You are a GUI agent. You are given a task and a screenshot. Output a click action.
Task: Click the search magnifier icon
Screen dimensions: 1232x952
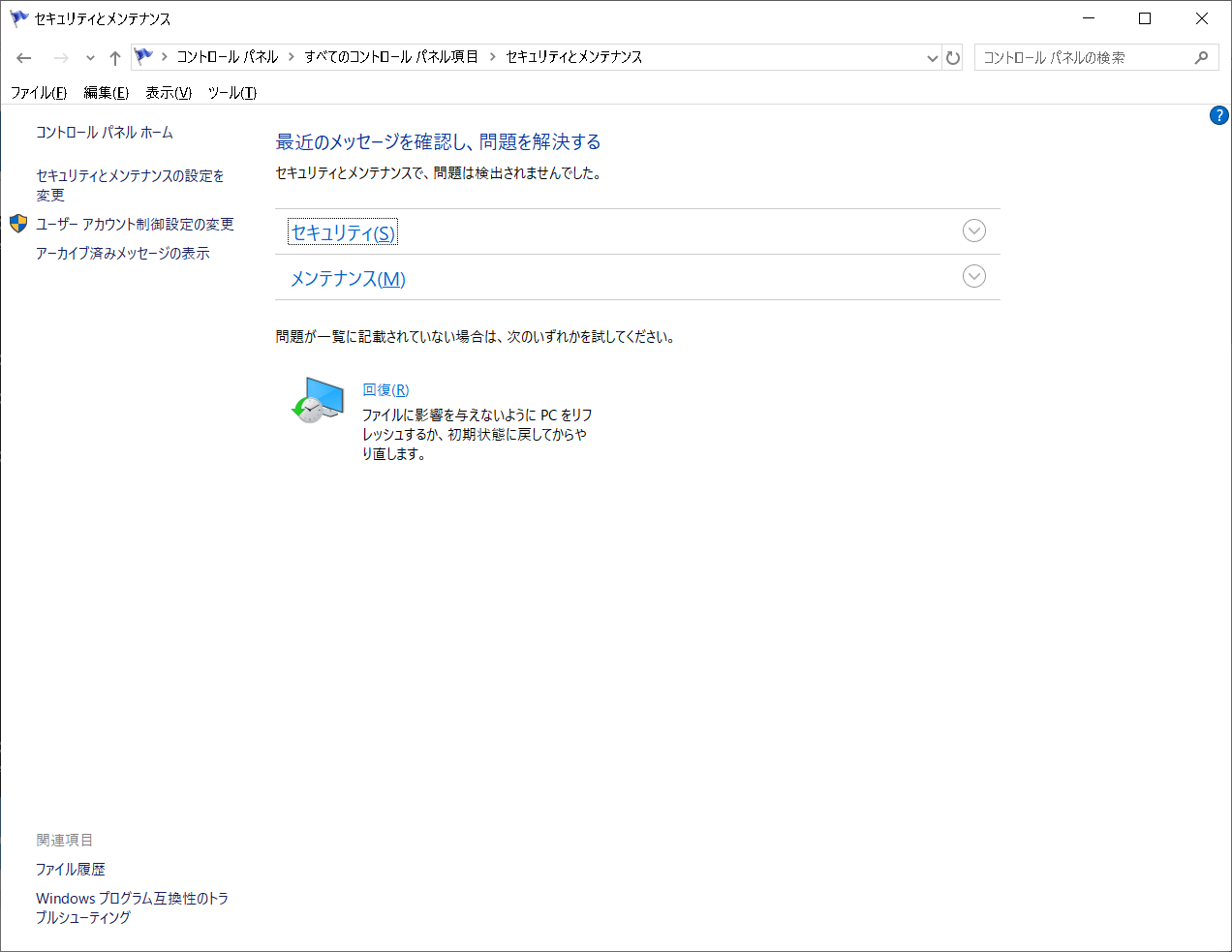tap(1202, 57)
